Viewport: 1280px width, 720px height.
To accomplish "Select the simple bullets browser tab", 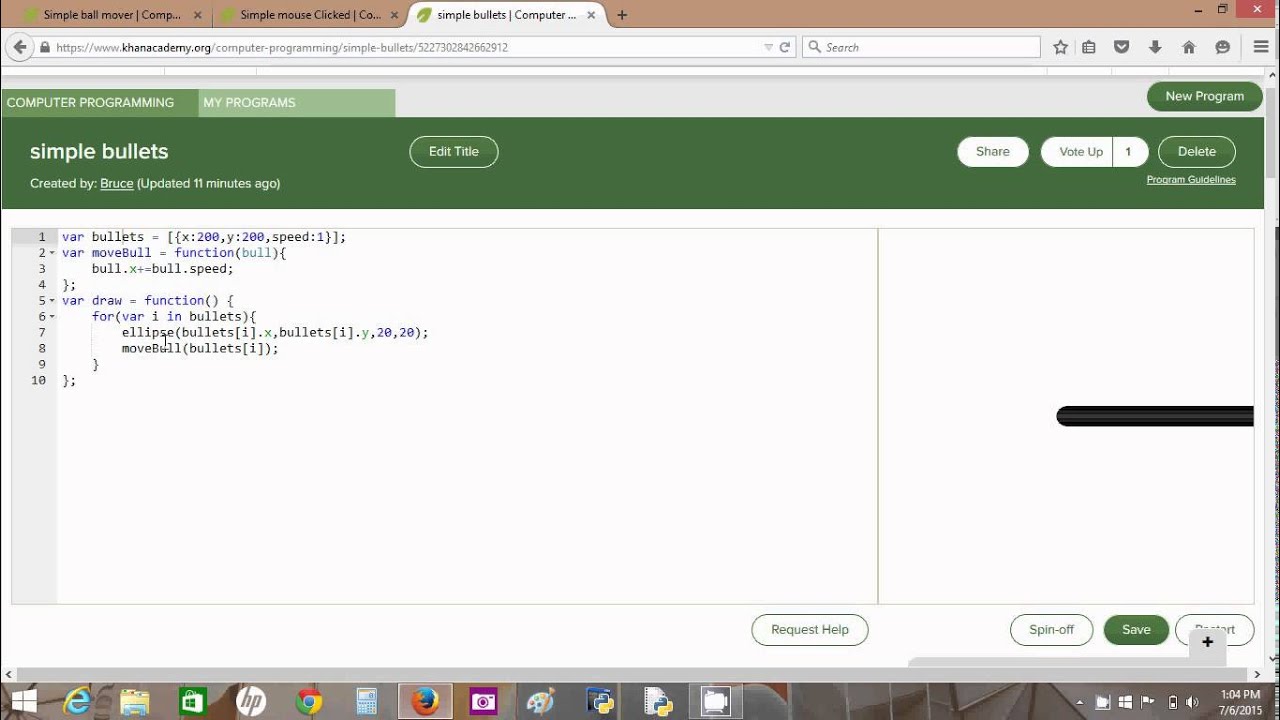I will [507, 15].
